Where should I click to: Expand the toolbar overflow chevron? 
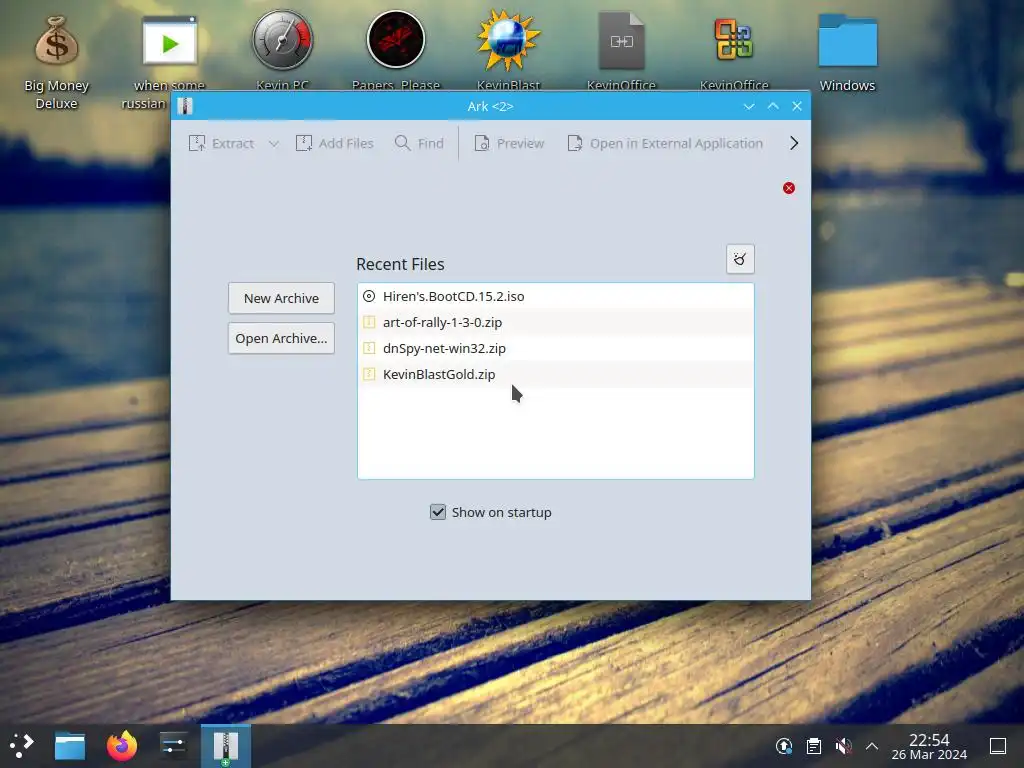pyautogui.click(x=793, y=143)
